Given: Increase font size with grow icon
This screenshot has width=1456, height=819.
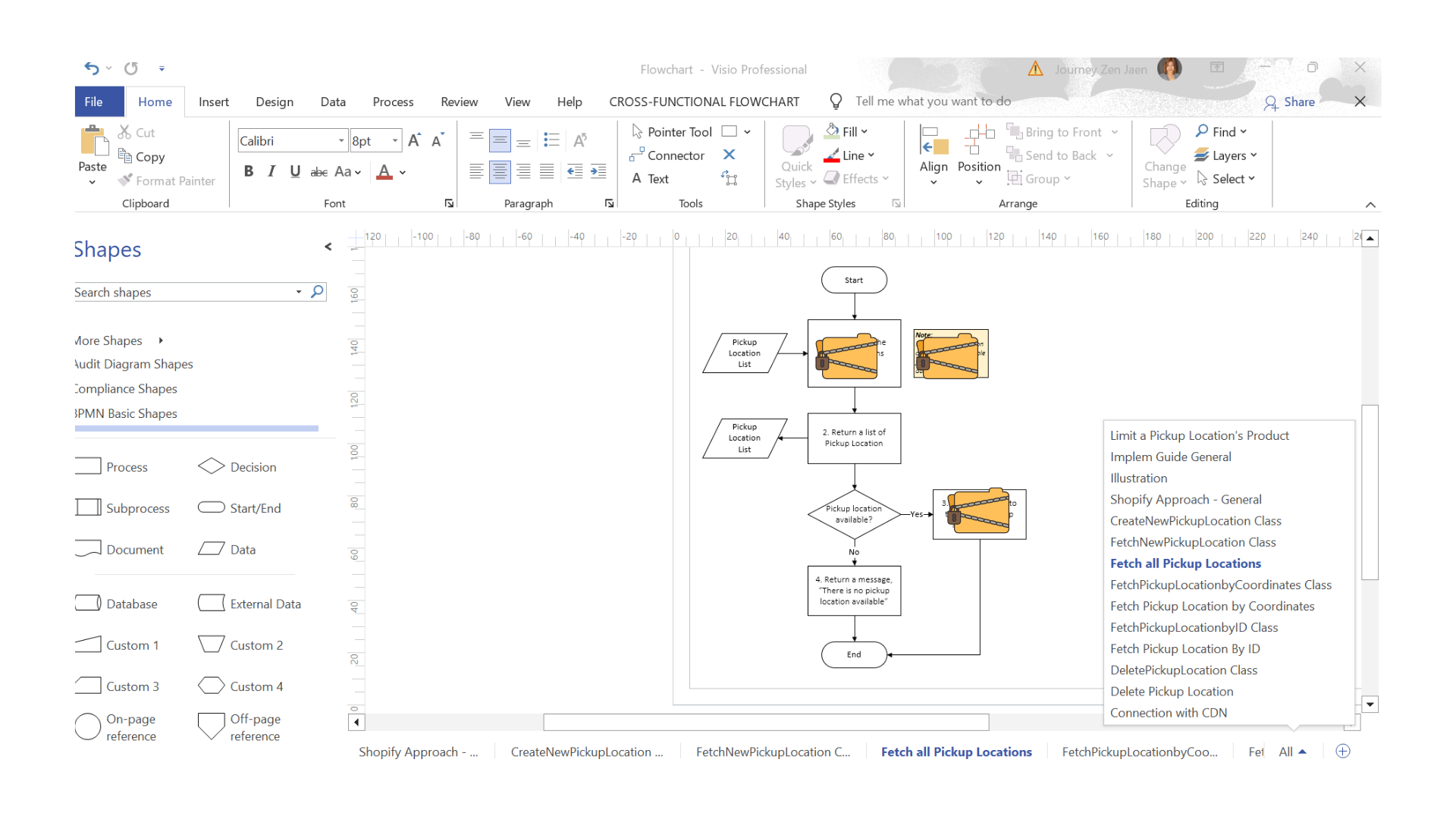Looking at the screenshot, I should click(x=414, y=140).
